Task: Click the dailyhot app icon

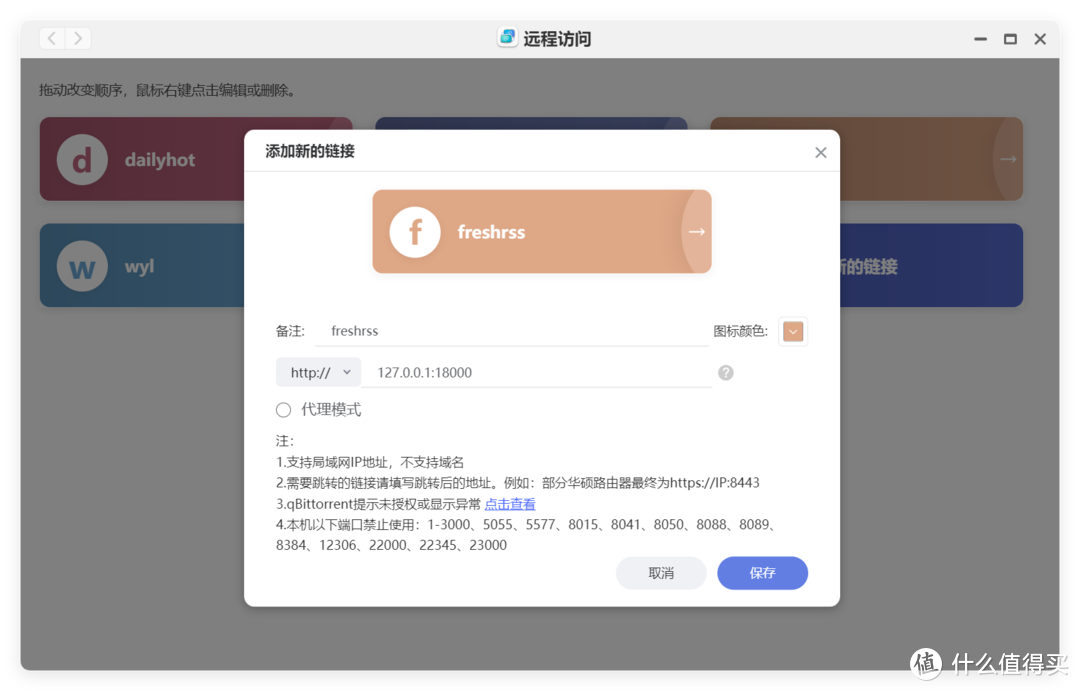Action: pos(81,159)
